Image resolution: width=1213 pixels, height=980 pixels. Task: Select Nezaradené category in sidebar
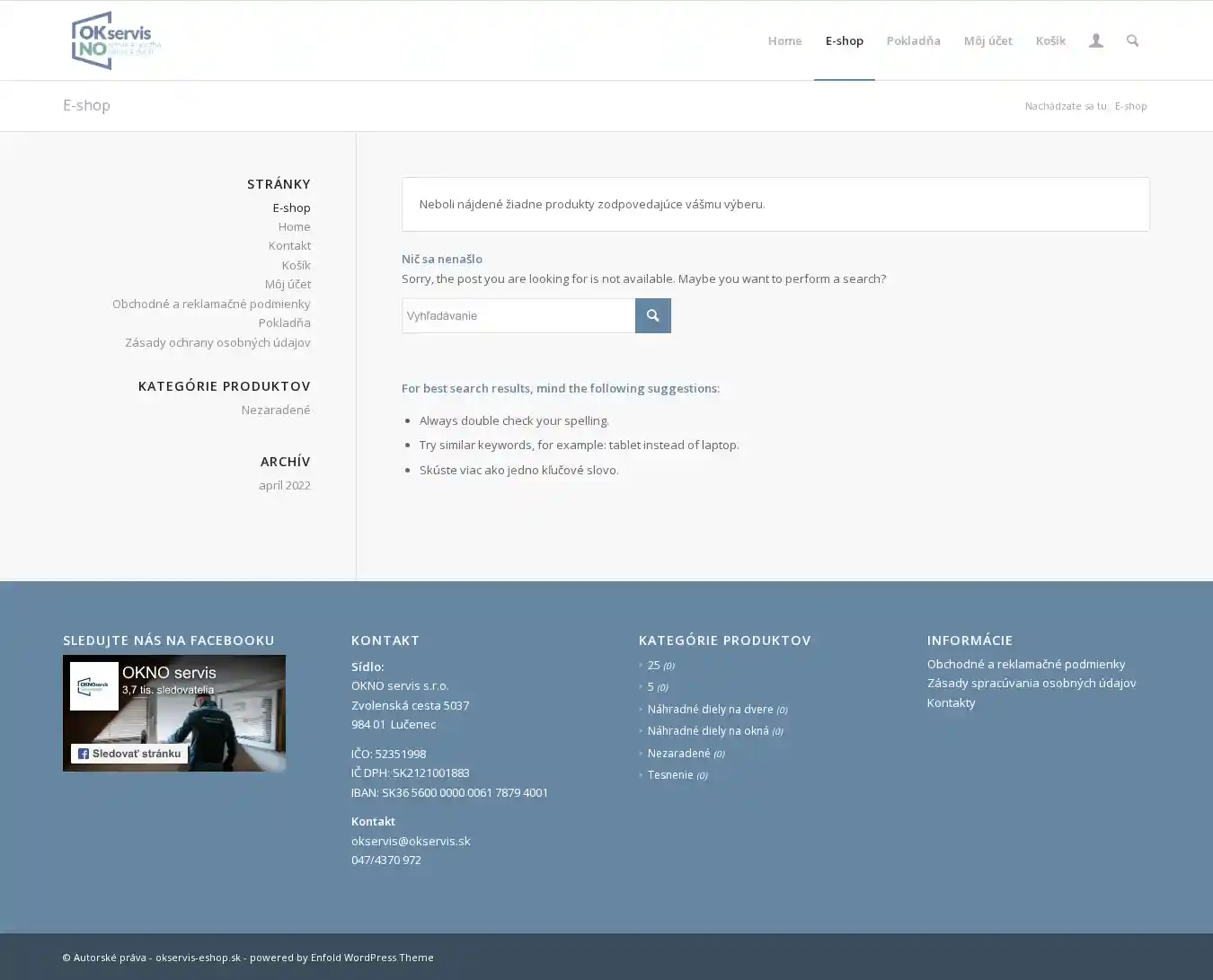pyautogui.click(x=275, y=410)
